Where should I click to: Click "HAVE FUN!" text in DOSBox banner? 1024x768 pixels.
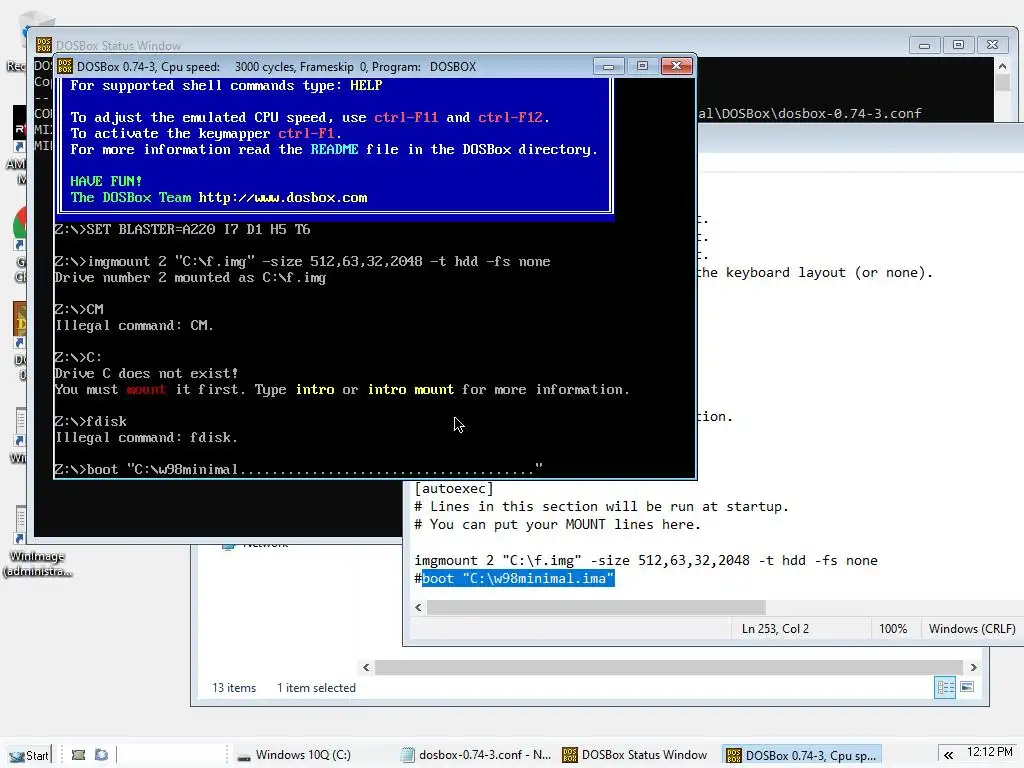click(106, 182)
